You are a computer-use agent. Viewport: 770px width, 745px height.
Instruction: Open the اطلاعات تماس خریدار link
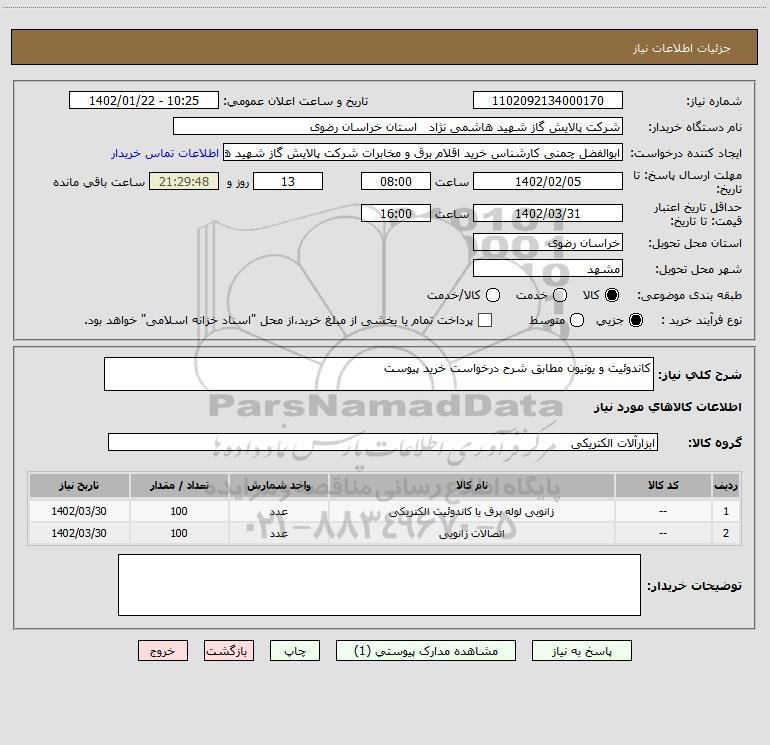coord(165,153)
